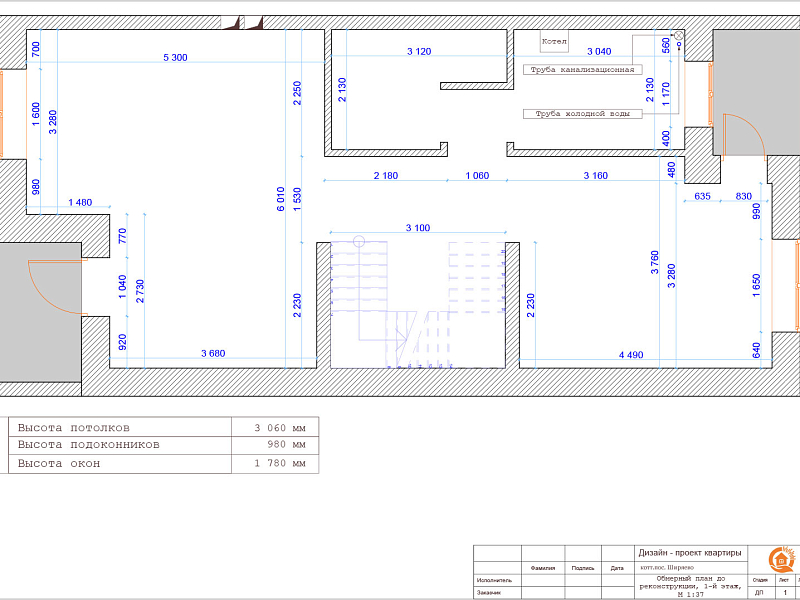Click the '3 060 мм' ceiling height value
Image resolution: width=800 pixels, height=600 pixels.
coord(280,428)
